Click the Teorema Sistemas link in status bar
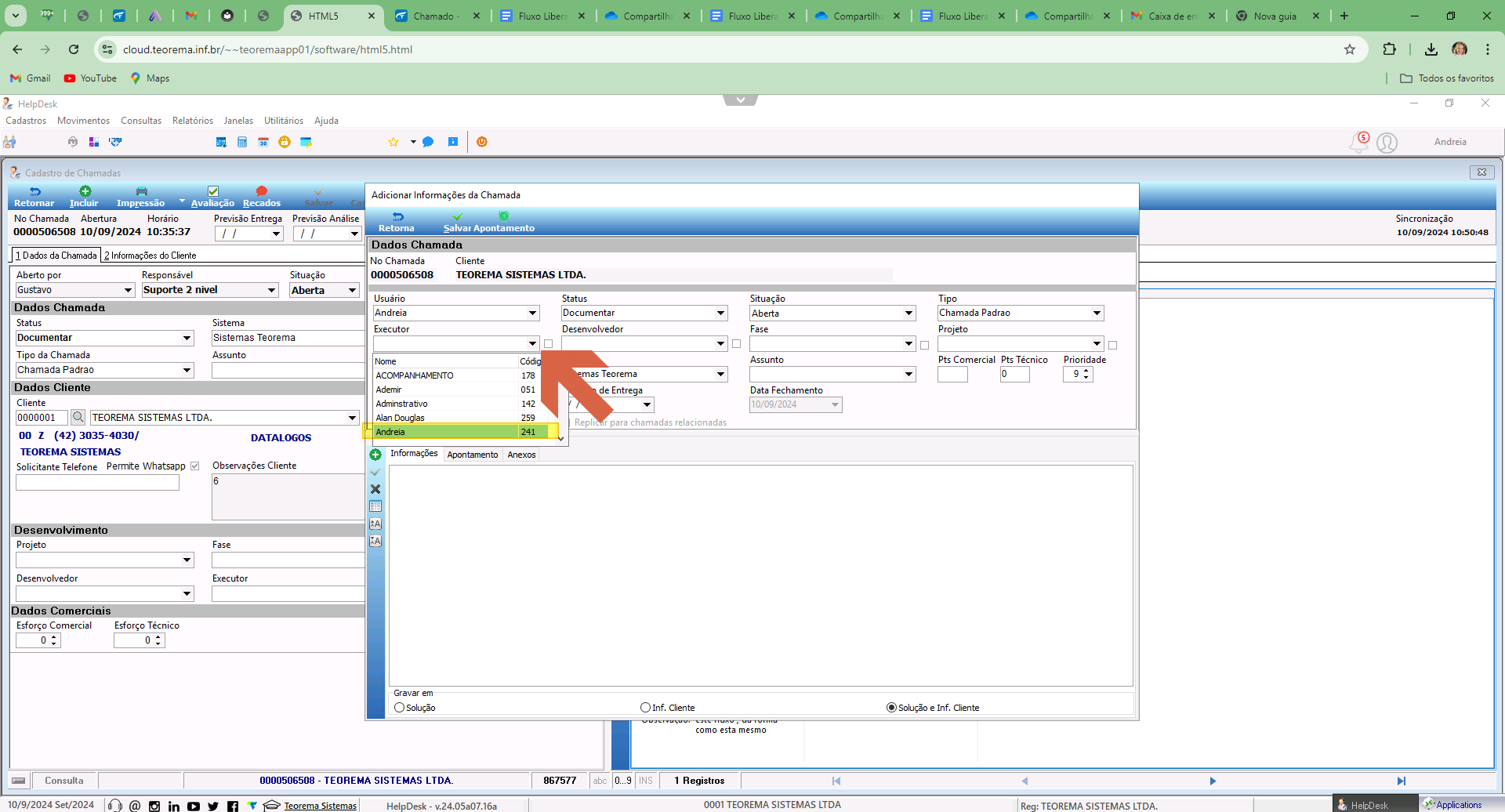The width and height of the screenshot is (1505, 812). pyautogui.click(x=320, y=806)
